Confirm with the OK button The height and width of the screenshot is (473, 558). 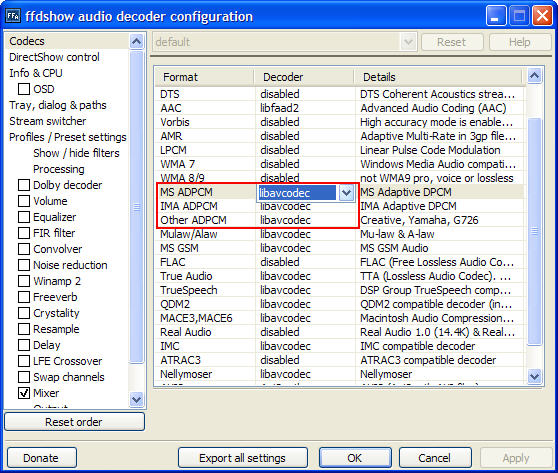coord(355,458)
